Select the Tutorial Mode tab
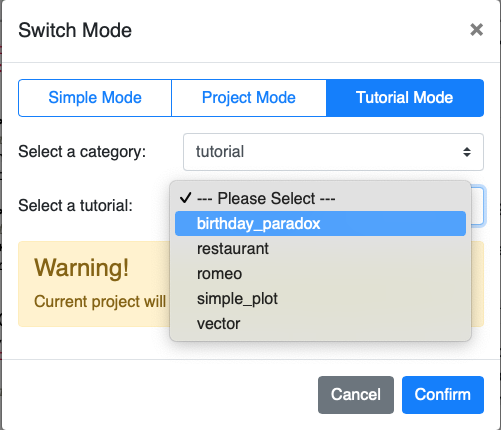501x430 pixels. pos(405,98)
